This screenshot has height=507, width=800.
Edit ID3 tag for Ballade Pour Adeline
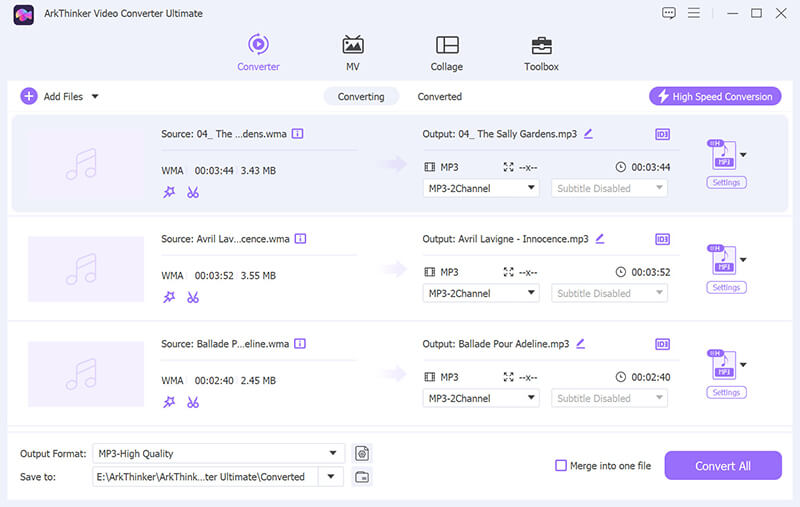coord(662,344)
